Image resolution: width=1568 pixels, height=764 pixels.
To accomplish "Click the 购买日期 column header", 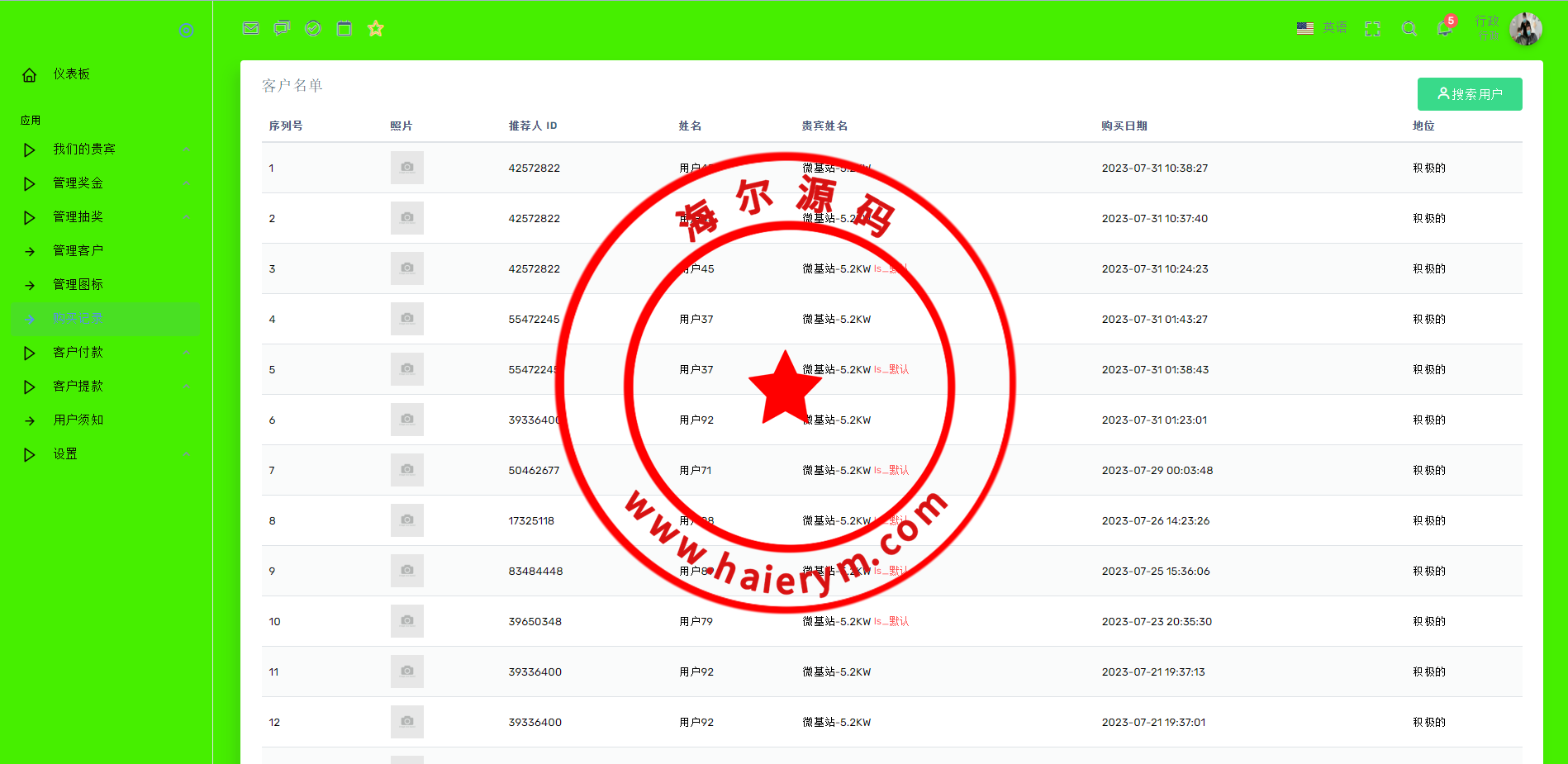I will coord(1124,126).
